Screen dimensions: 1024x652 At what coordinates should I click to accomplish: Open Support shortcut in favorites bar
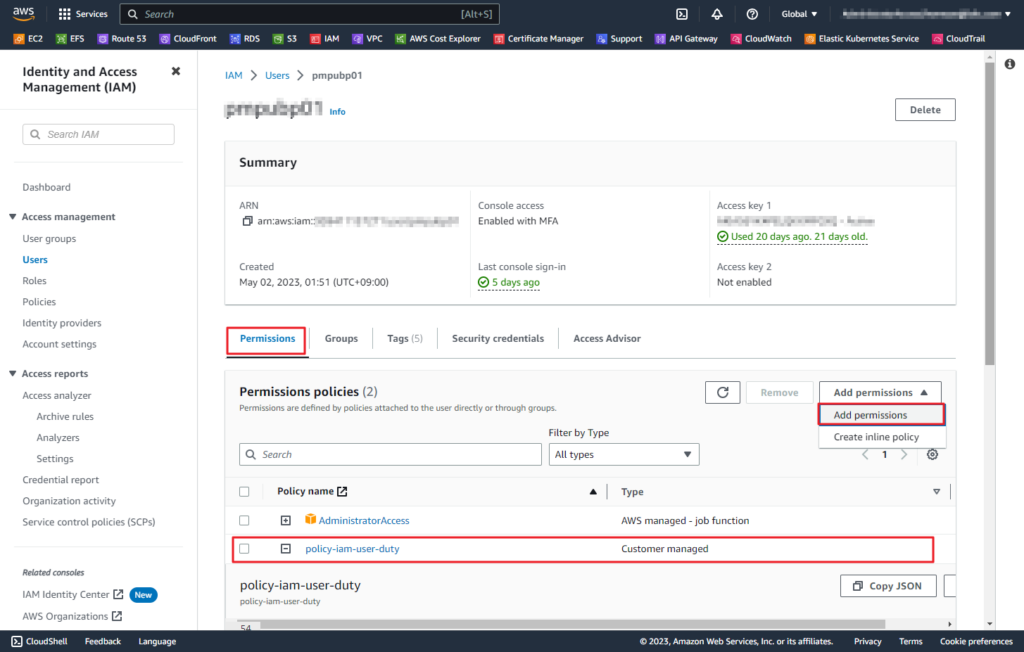tap(619, 39)
